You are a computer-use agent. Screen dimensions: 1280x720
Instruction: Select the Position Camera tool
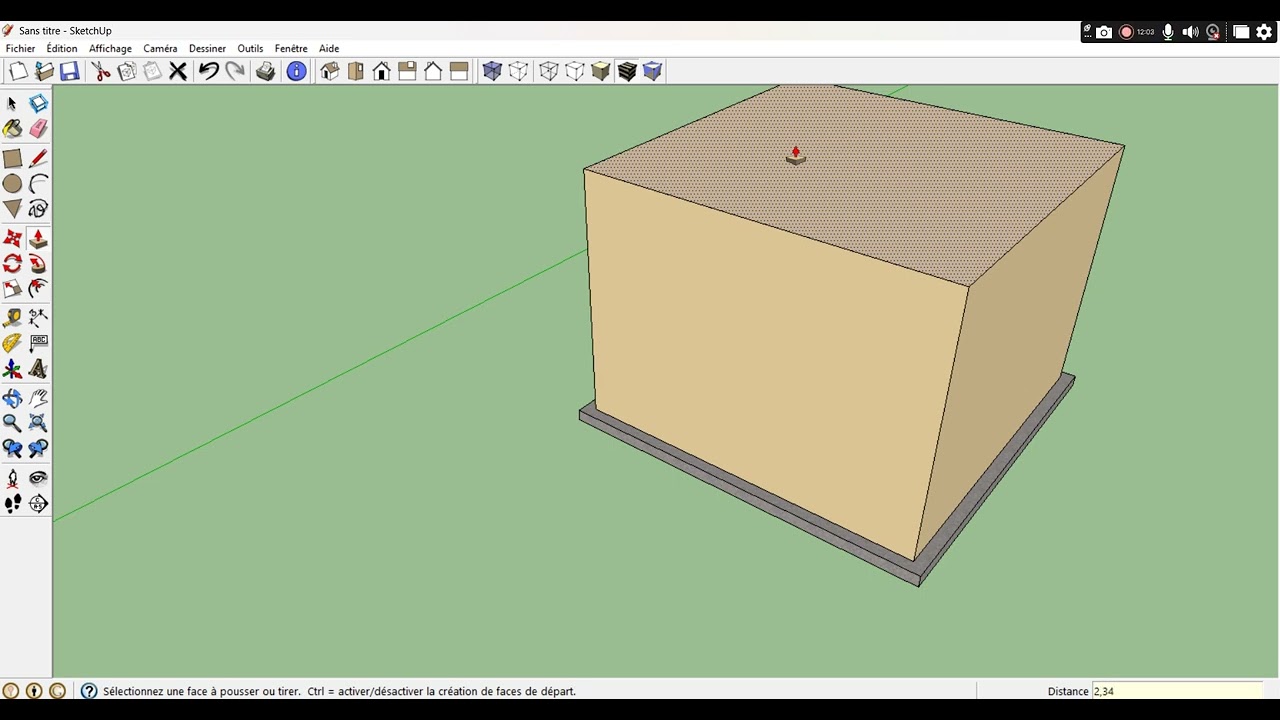(x=12, y=478)
